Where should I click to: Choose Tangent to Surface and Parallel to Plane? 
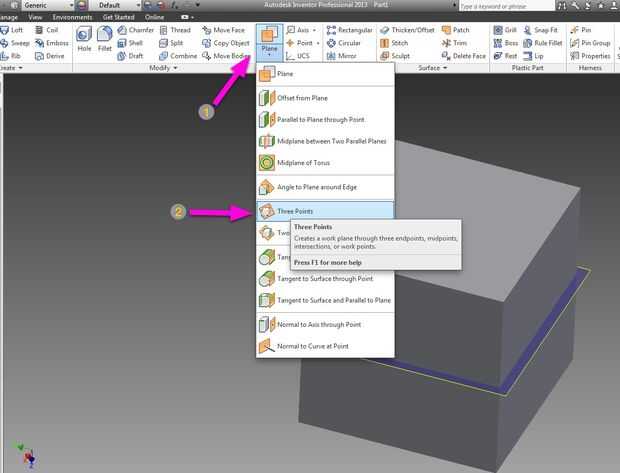(325, 301)
